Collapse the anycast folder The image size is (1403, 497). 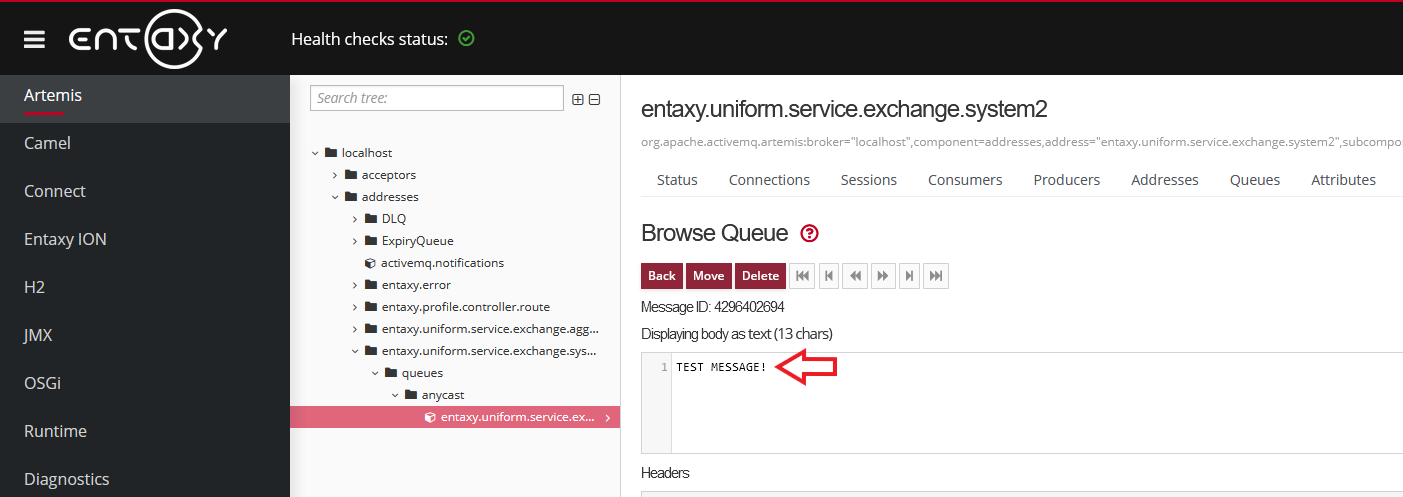pos(396,395)
